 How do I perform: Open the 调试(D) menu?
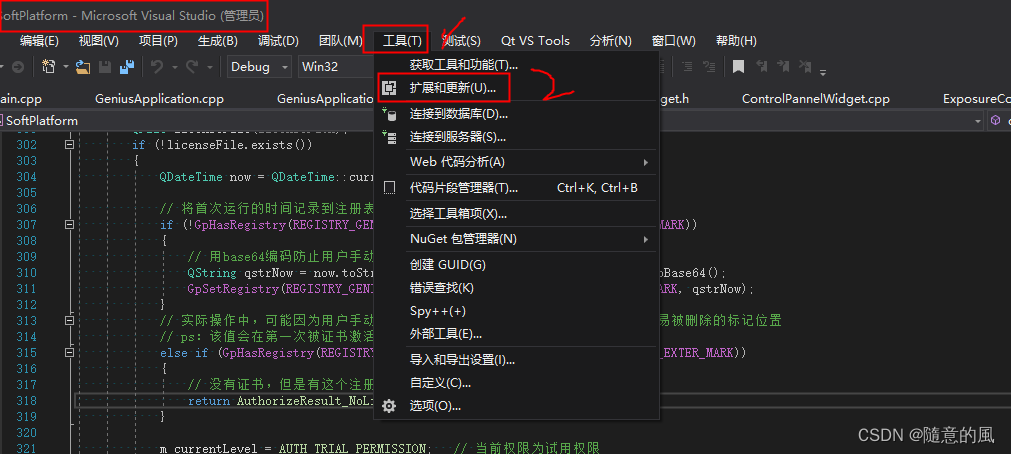click(x=278, y=41)
